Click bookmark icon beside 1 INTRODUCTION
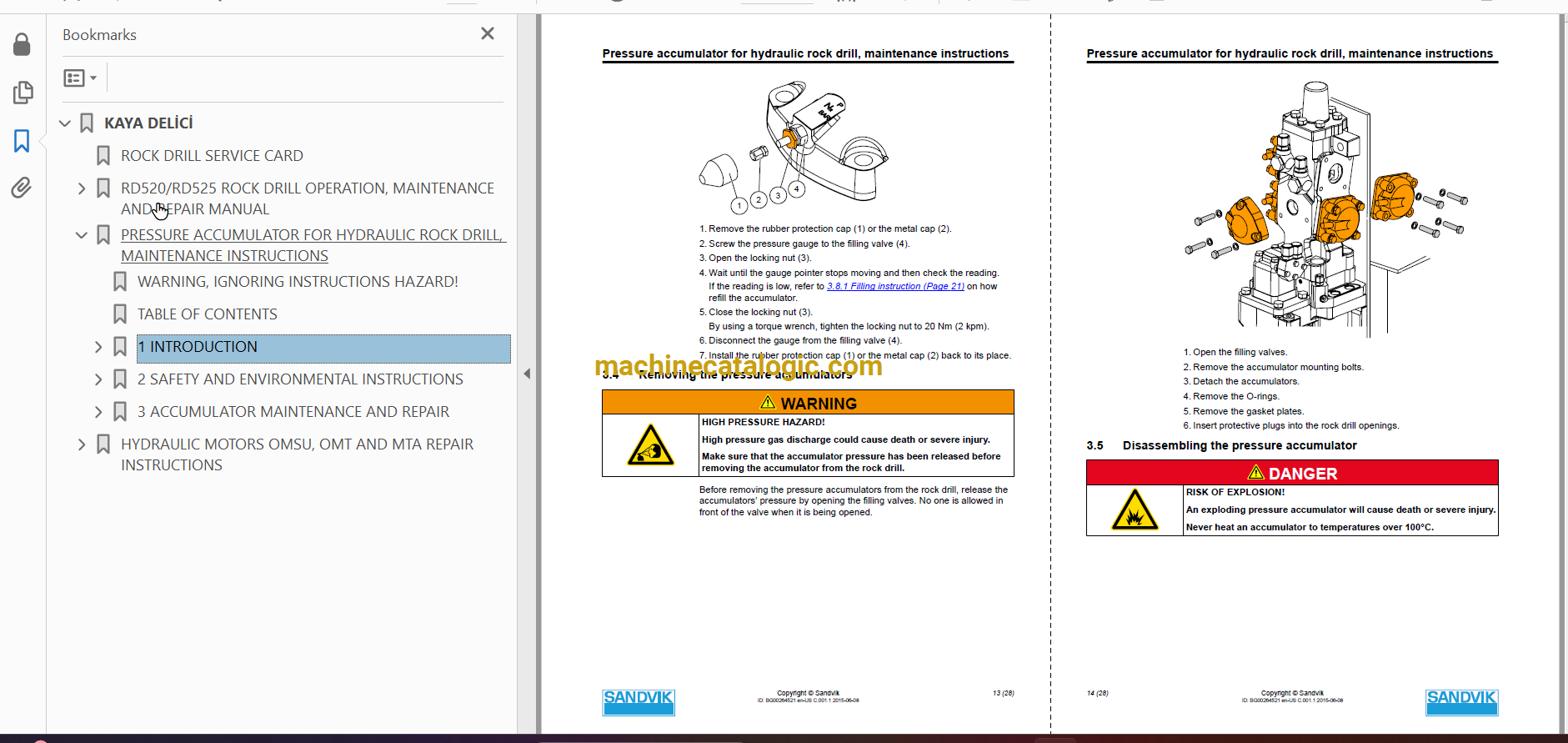Image resolution: width=1568 pixels, height=743 pixels. click(x=120, y=347)
